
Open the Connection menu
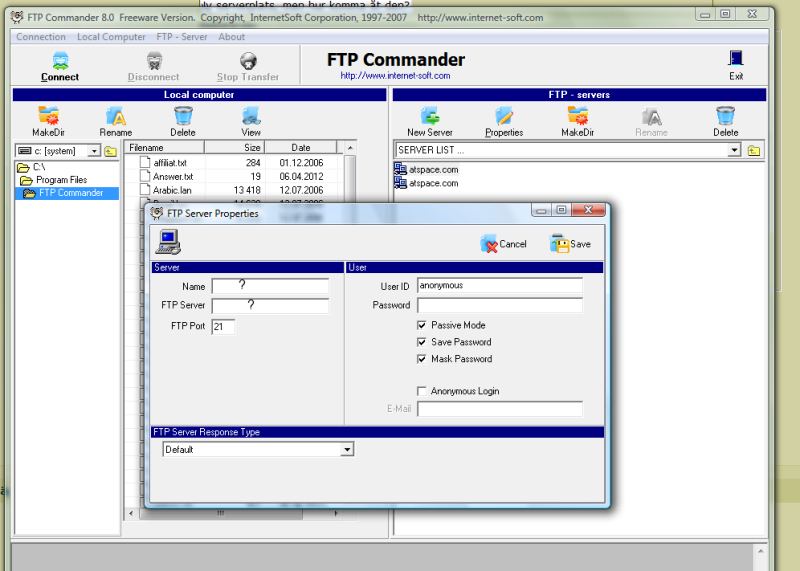click(41, 37)
